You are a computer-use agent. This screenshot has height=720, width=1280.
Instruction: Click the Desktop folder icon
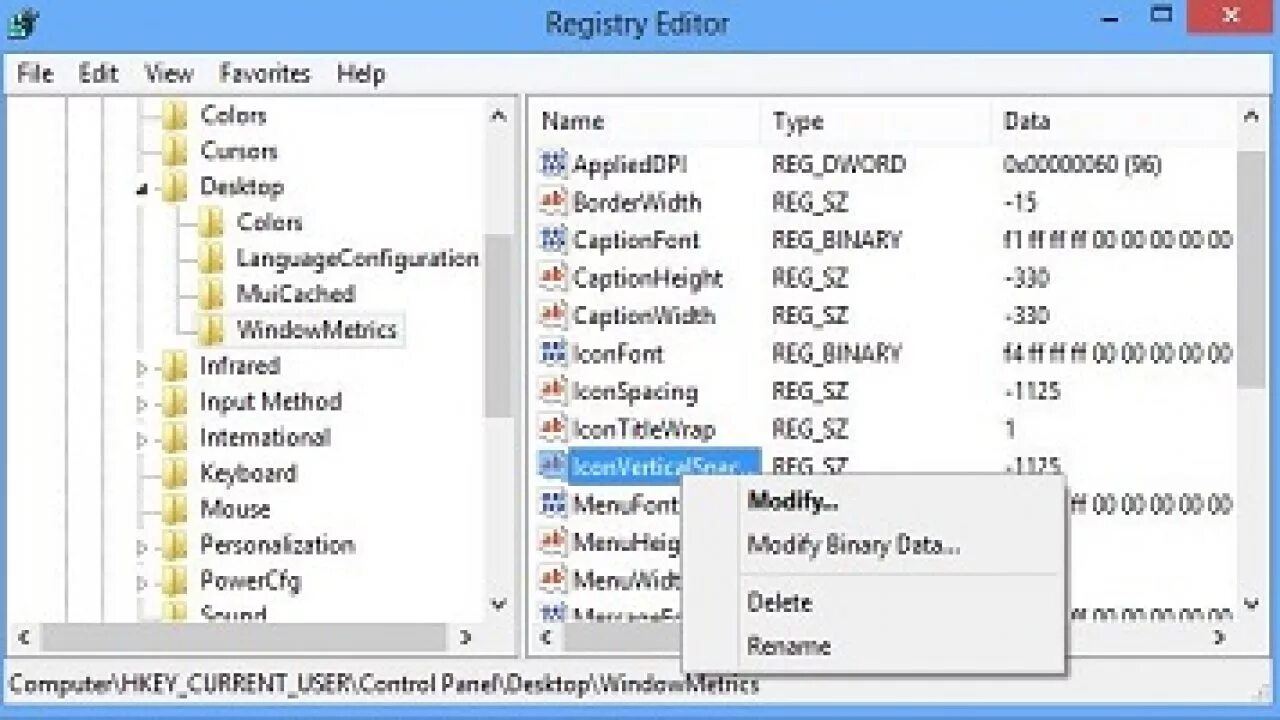click(175, 187)
